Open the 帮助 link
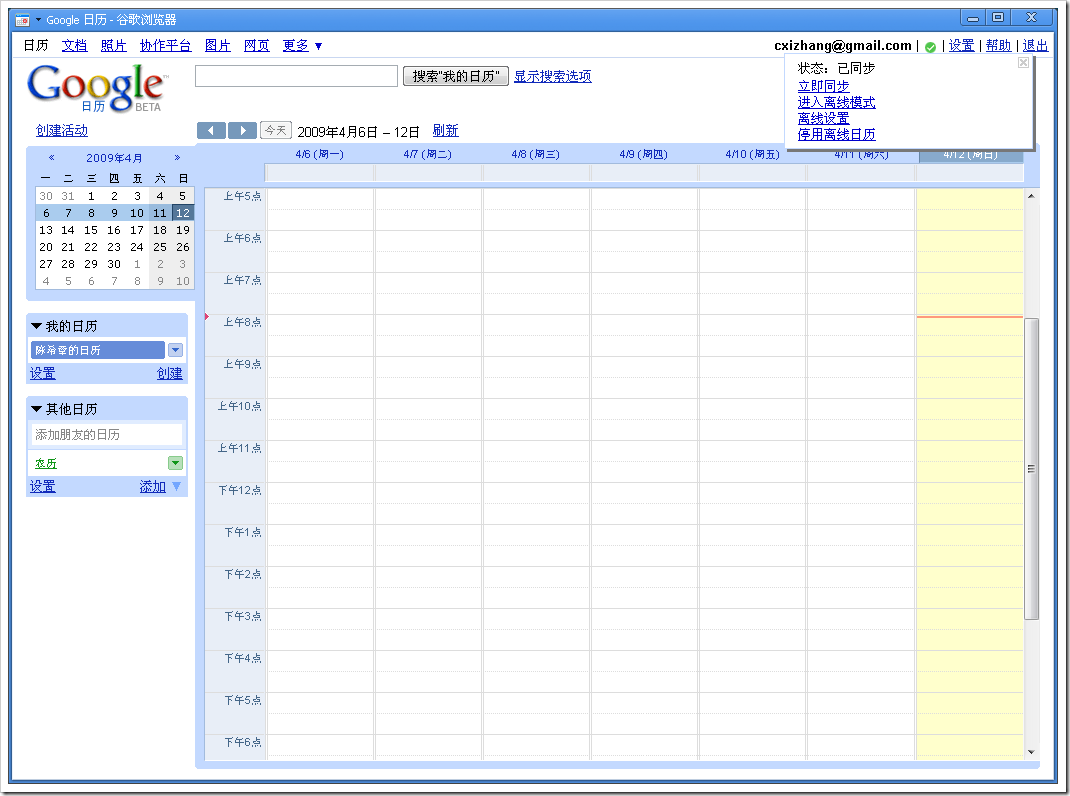1070x796 pixels. click(998, 46)
